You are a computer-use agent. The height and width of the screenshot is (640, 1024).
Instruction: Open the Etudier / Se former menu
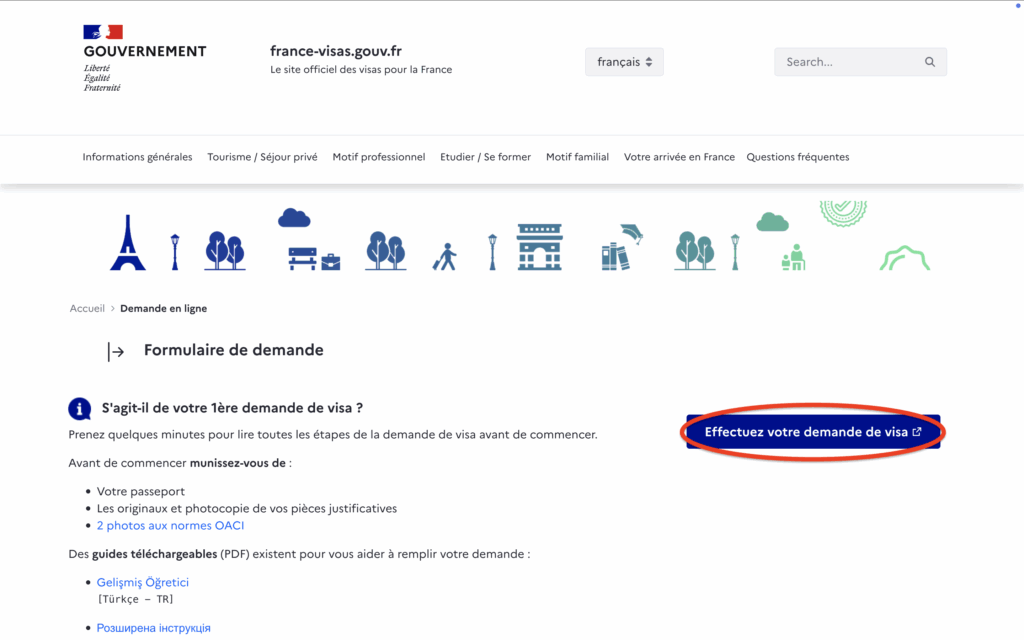485,157
